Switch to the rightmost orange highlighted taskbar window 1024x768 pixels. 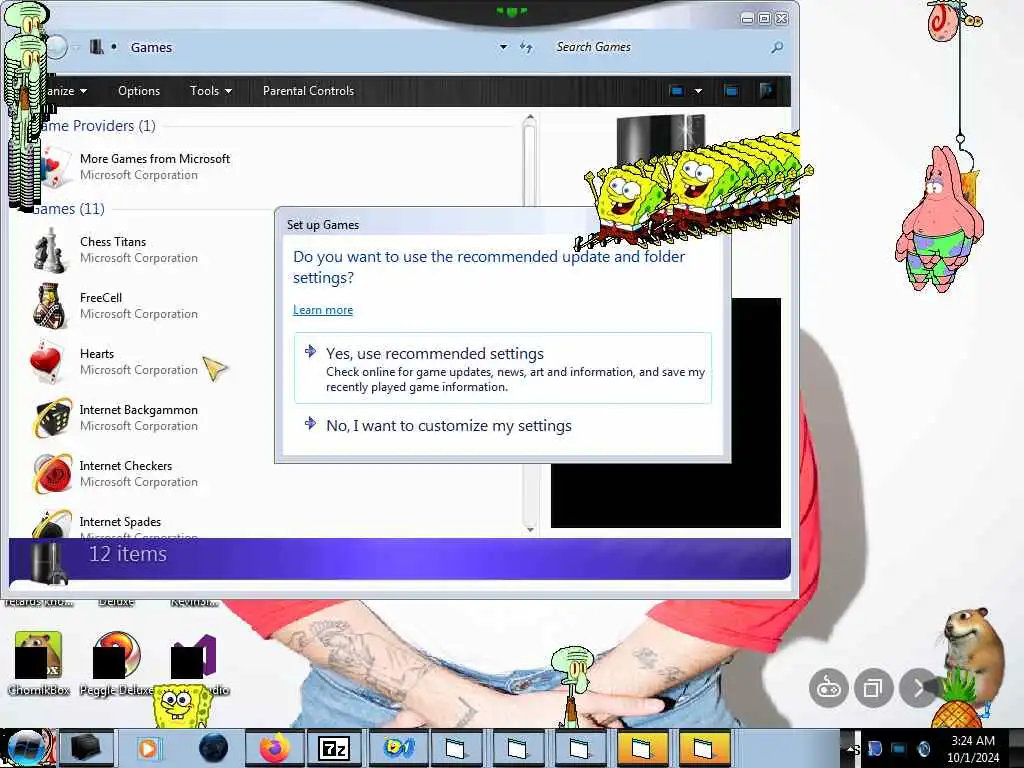tap(704, 748)
